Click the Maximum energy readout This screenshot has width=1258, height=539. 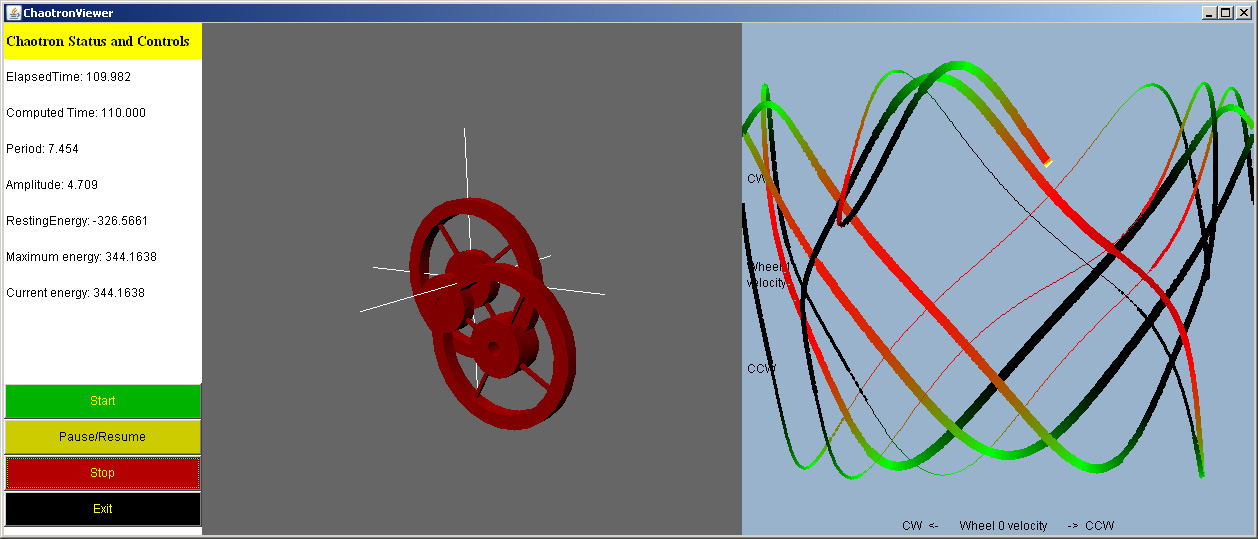pyautogui.click(x=81, y=257)
